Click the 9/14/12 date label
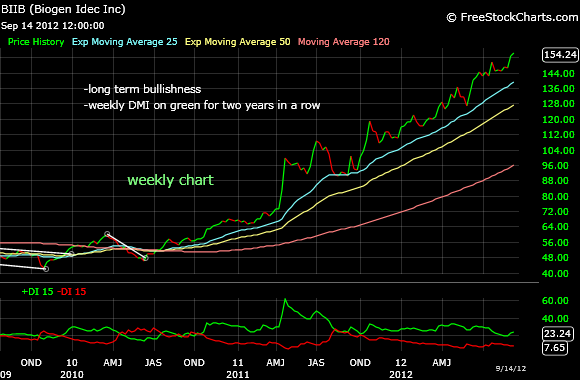Viewport: 580px width, 380px height. tap(511, 369)
